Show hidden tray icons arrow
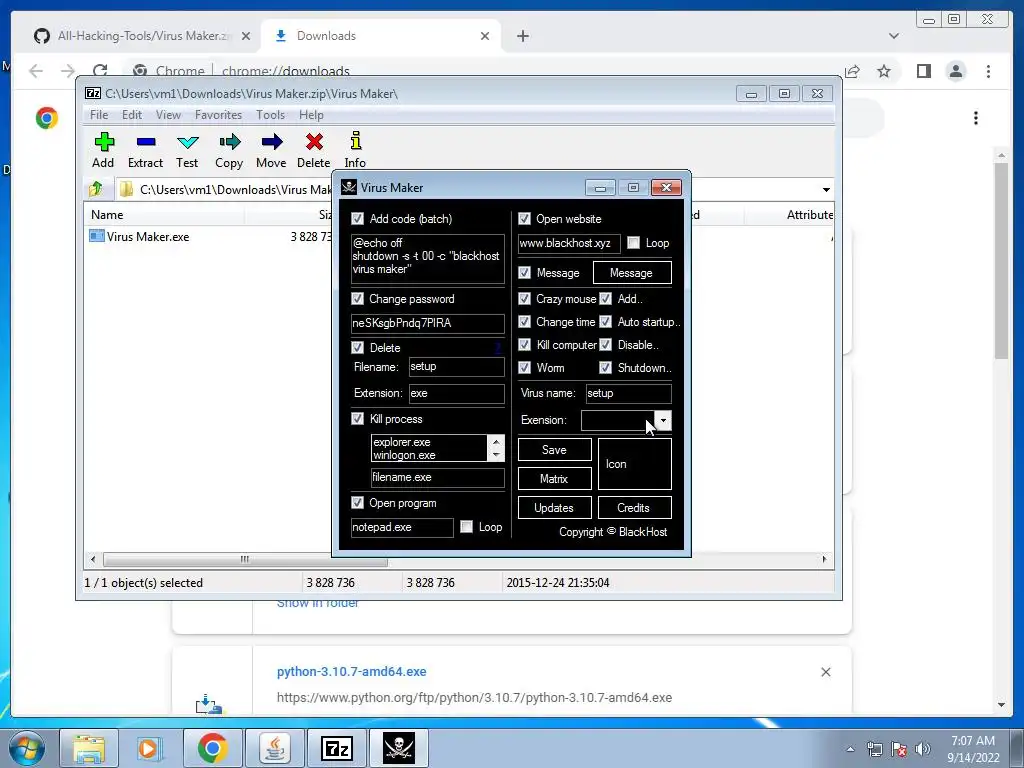The width and height of the screenshot is (1024, 768). (x=850, y=749)
